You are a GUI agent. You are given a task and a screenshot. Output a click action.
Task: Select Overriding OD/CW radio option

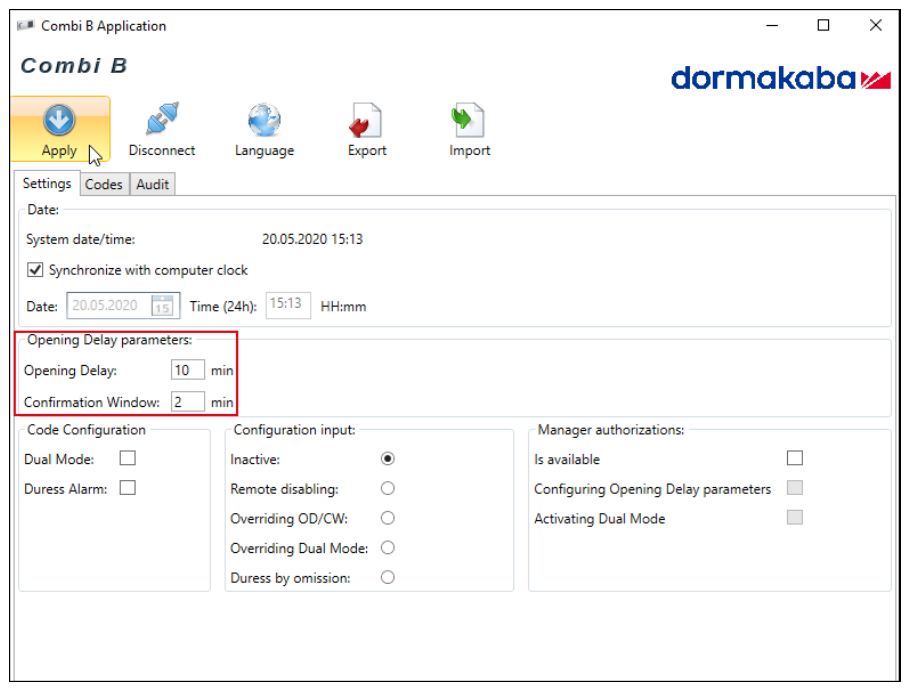pos(388,518)
